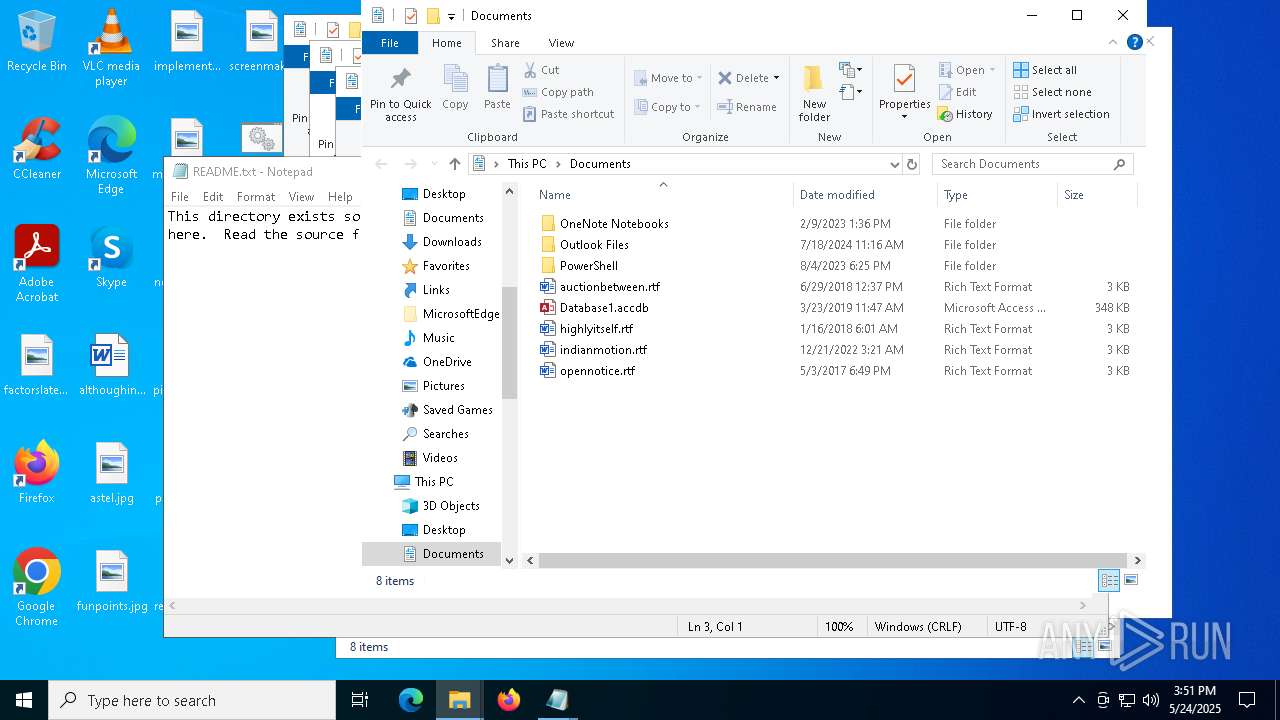Sort by Date modified column header
1280x720 pixels.
pyautogui.click(x=864, y=195)
